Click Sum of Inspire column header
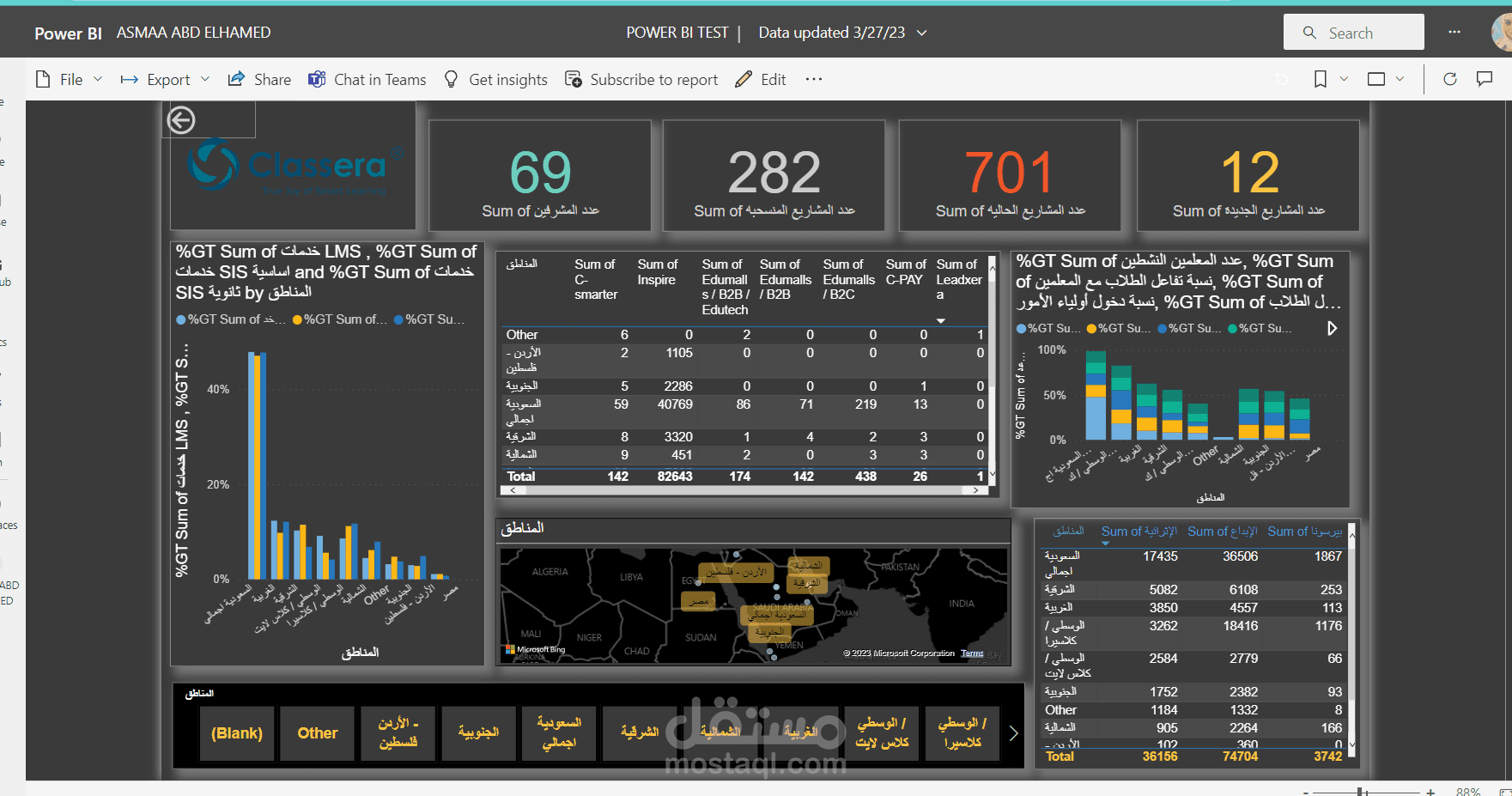Screen dimensions: 1512x796 658,272
